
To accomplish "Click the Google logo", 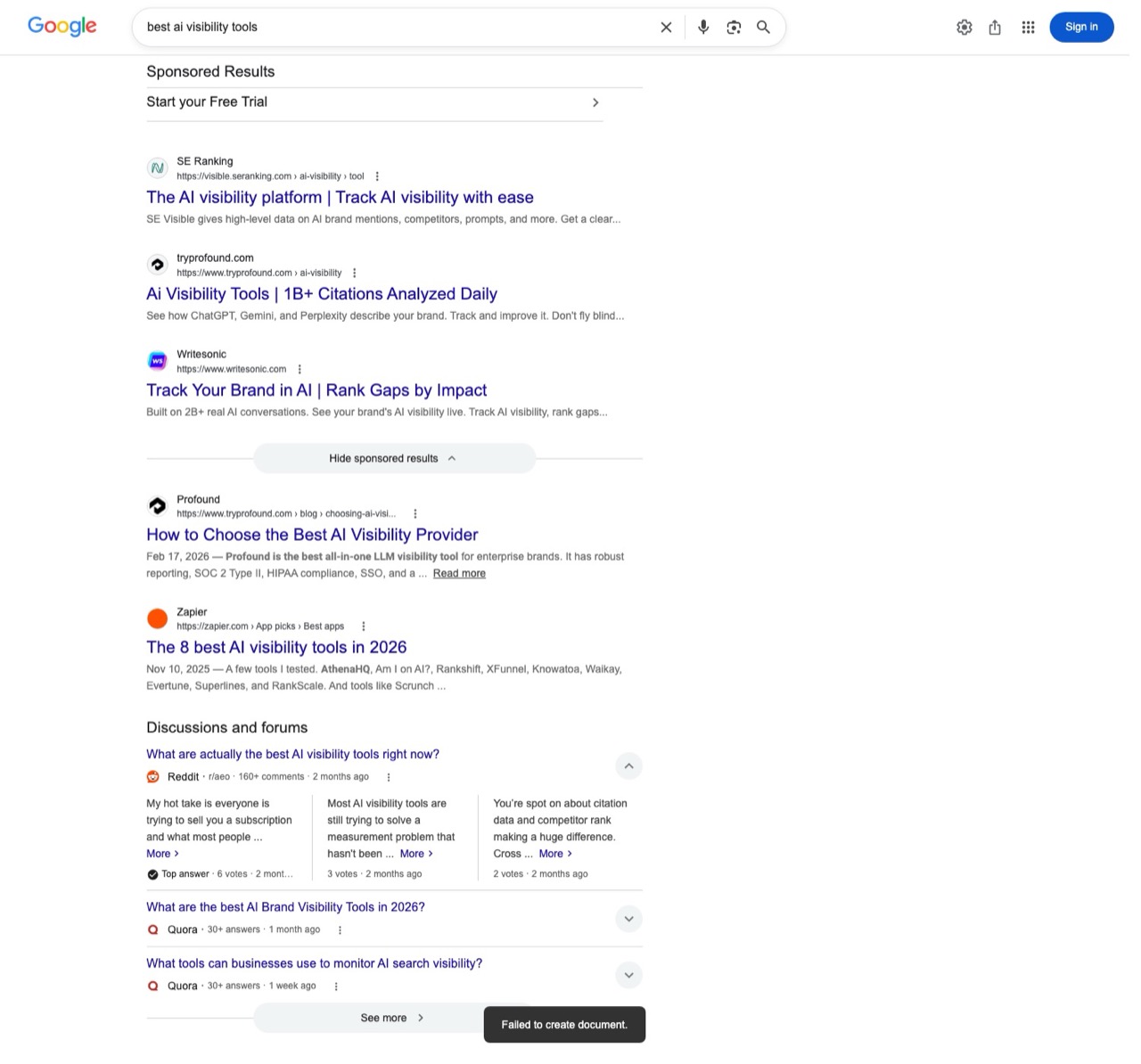I will pyautogui.click(x=62, y=27).
